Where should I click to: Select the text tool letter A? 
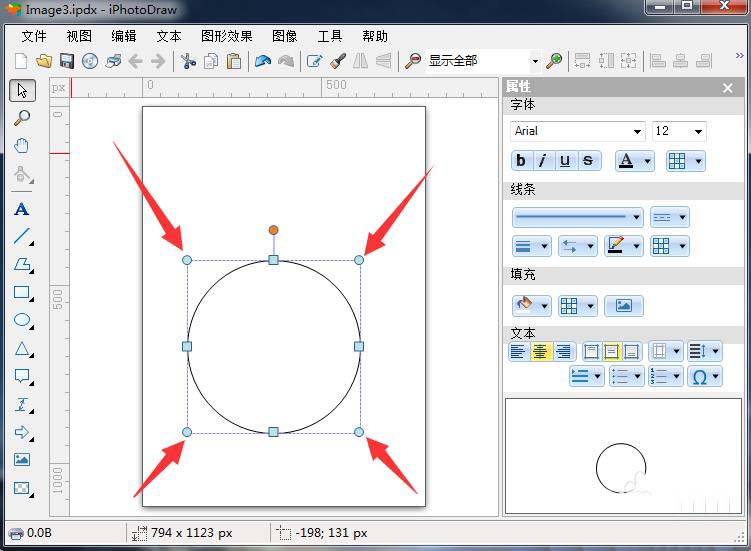(x=22, y=209)
